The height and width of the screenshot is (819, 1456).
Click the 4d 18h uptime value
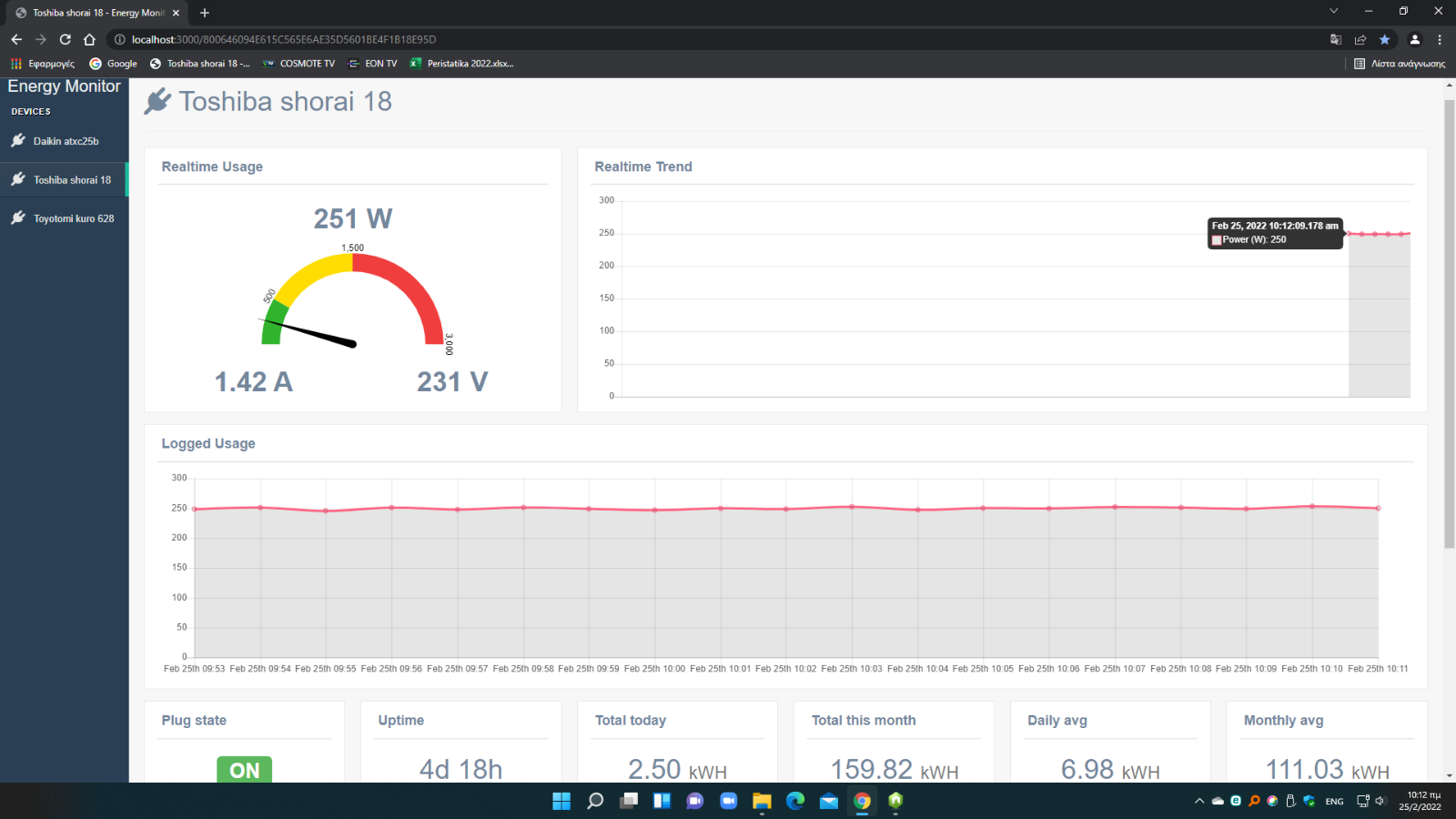460,770
